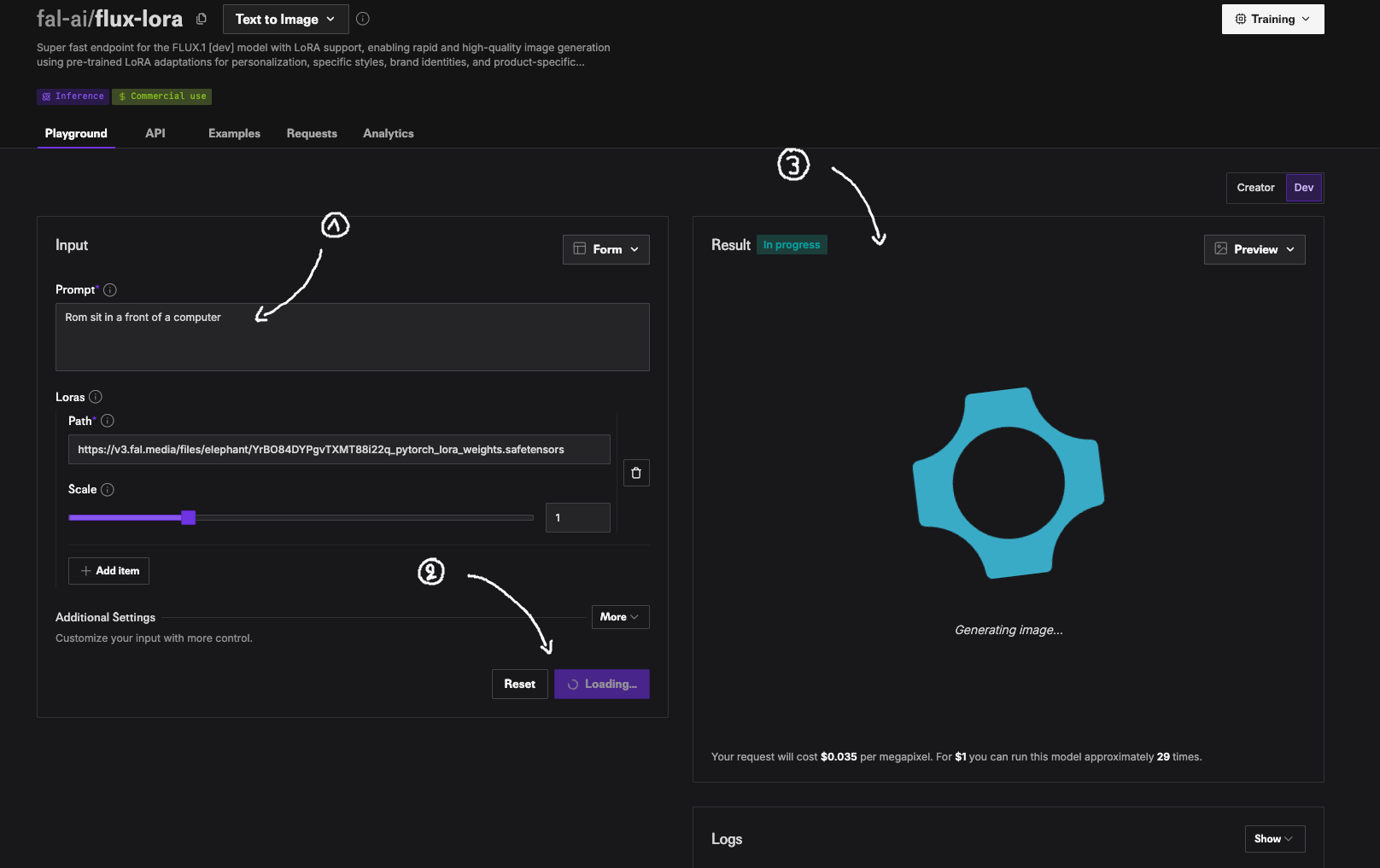Click the Additional Settings heading
Viewport: 1380px width, 868px height.
(106, 617)
